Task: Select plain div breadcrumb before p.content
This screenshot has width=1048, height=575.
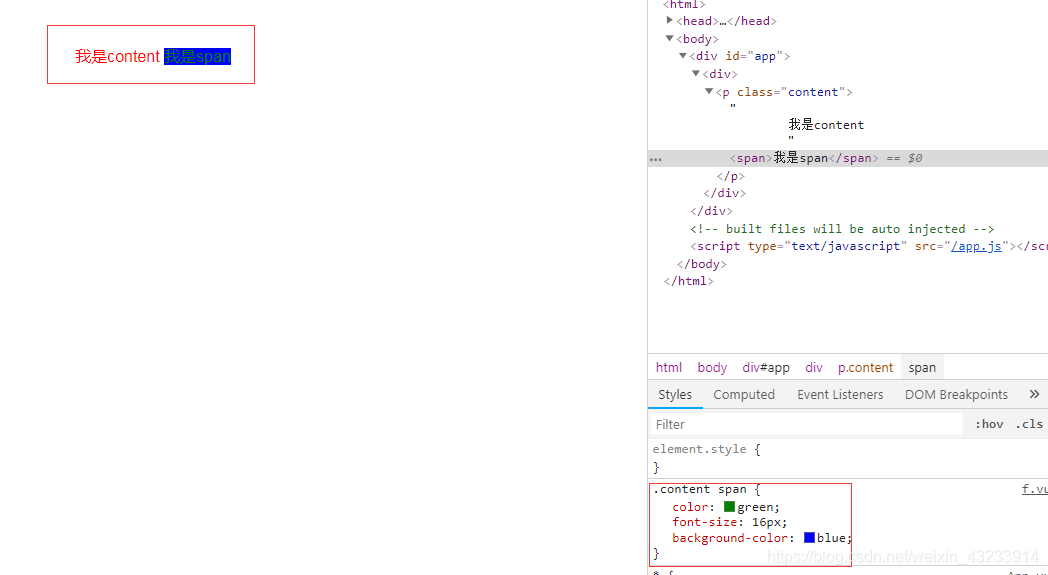Action: click(x=814, y=368)
